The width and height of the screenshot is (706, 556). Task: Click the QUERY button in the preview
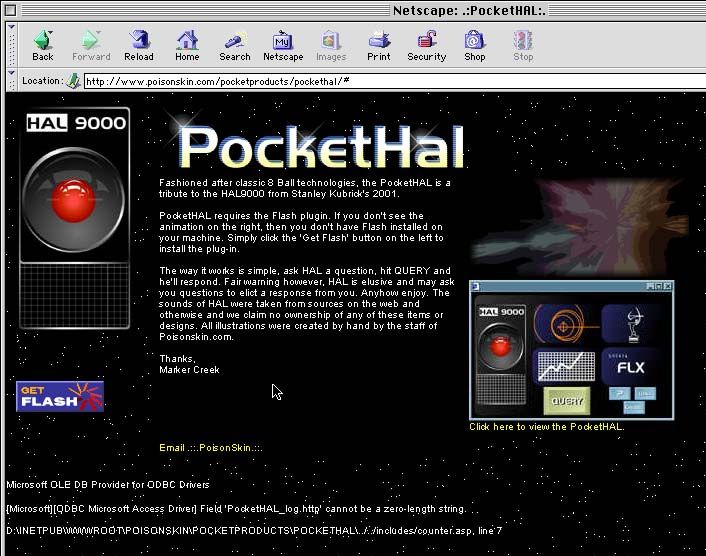click(567, 401)
